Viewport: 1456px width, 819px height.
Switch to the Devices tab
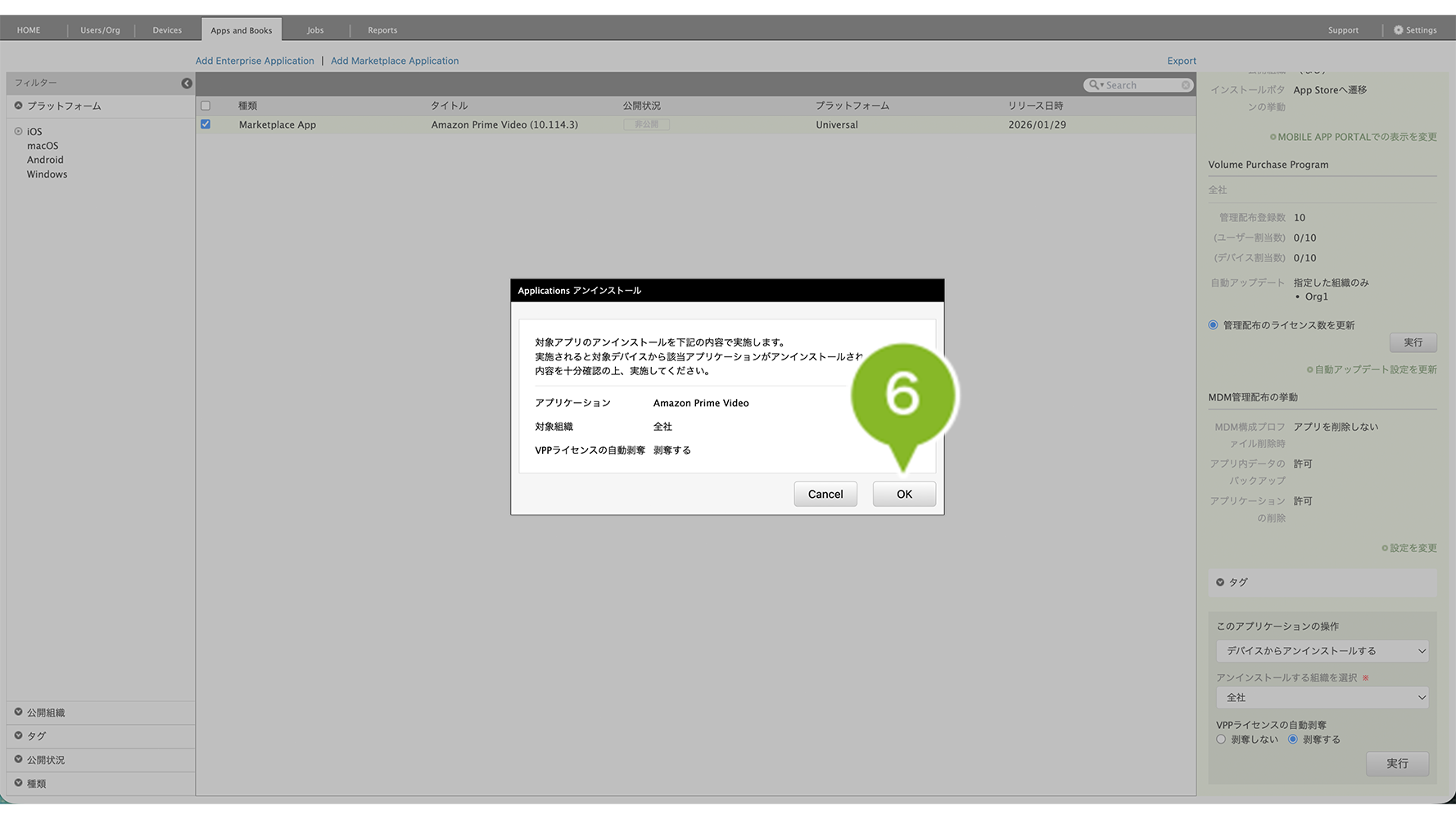[x=167, y=30]
